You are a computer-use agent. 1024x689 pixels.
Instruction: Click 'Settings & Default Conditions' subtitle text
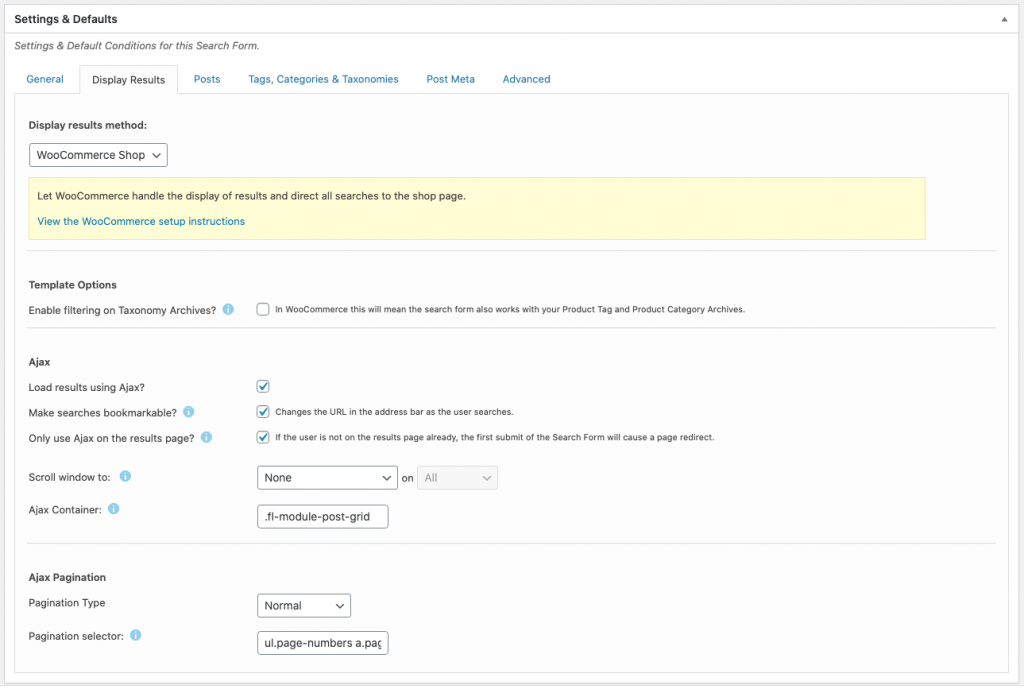(x=137, y=46)
